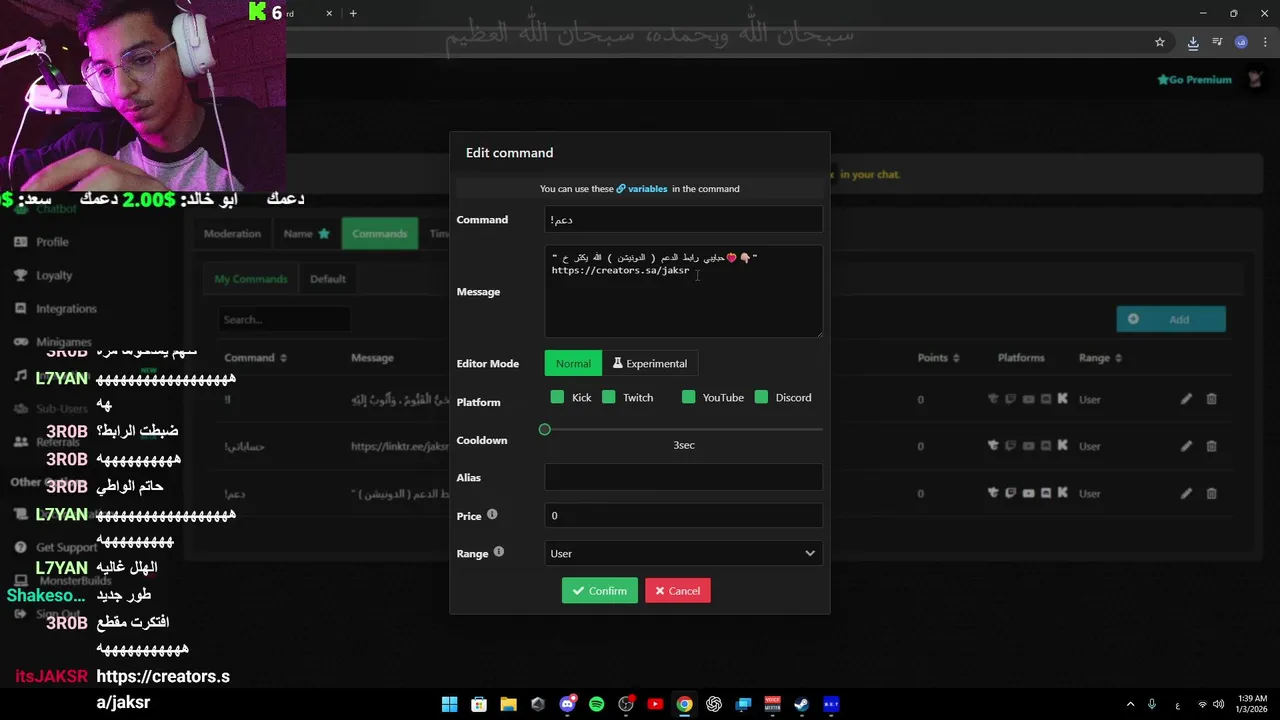The width and height of the screenshot is (1280, 720).
Task: Open the Range dropdown showing User
Action: (x=684, y=553)
